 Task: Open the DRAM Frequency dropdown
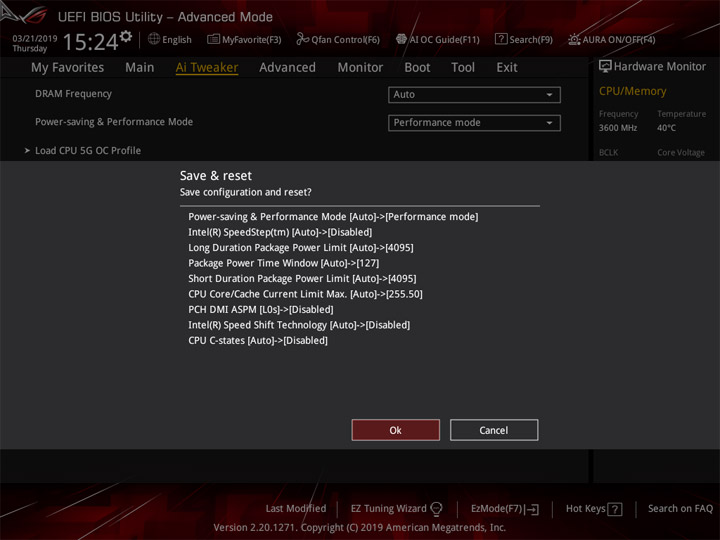coord(474,95)
